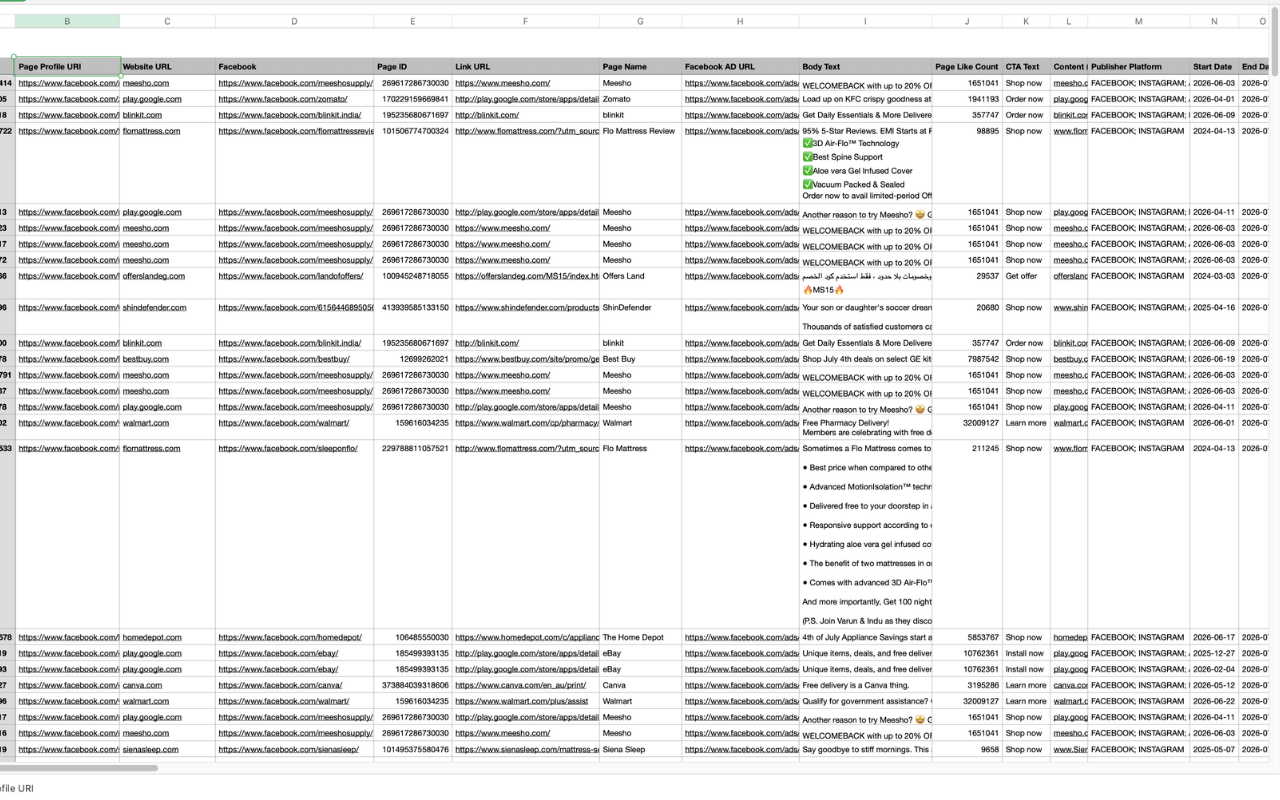Select The Home Depot page name cell
The image size is (1280, 800).
(x=640, y=637)
